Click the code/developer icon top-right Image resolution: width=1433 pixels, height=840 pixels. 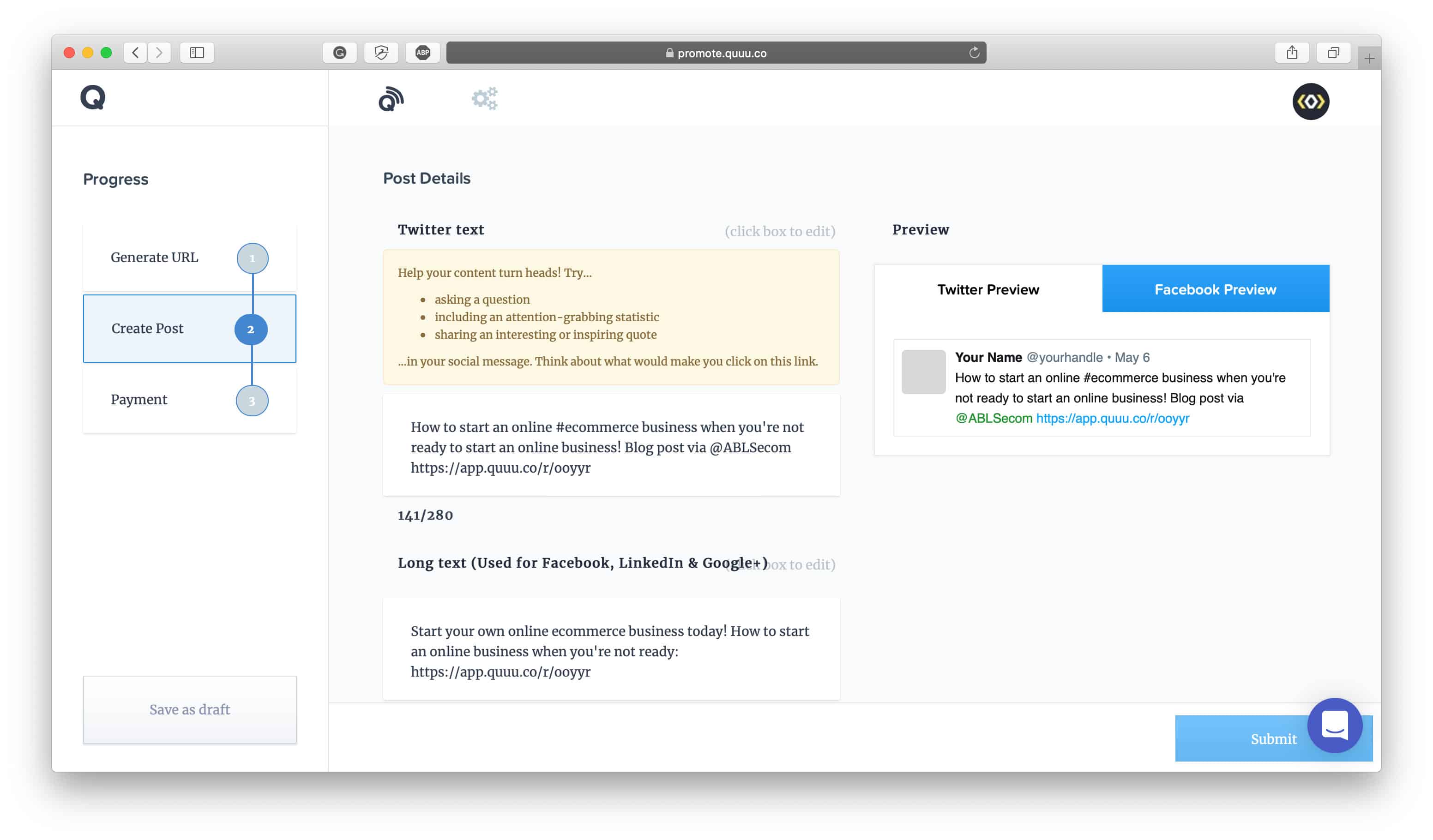coord(1311,100)
